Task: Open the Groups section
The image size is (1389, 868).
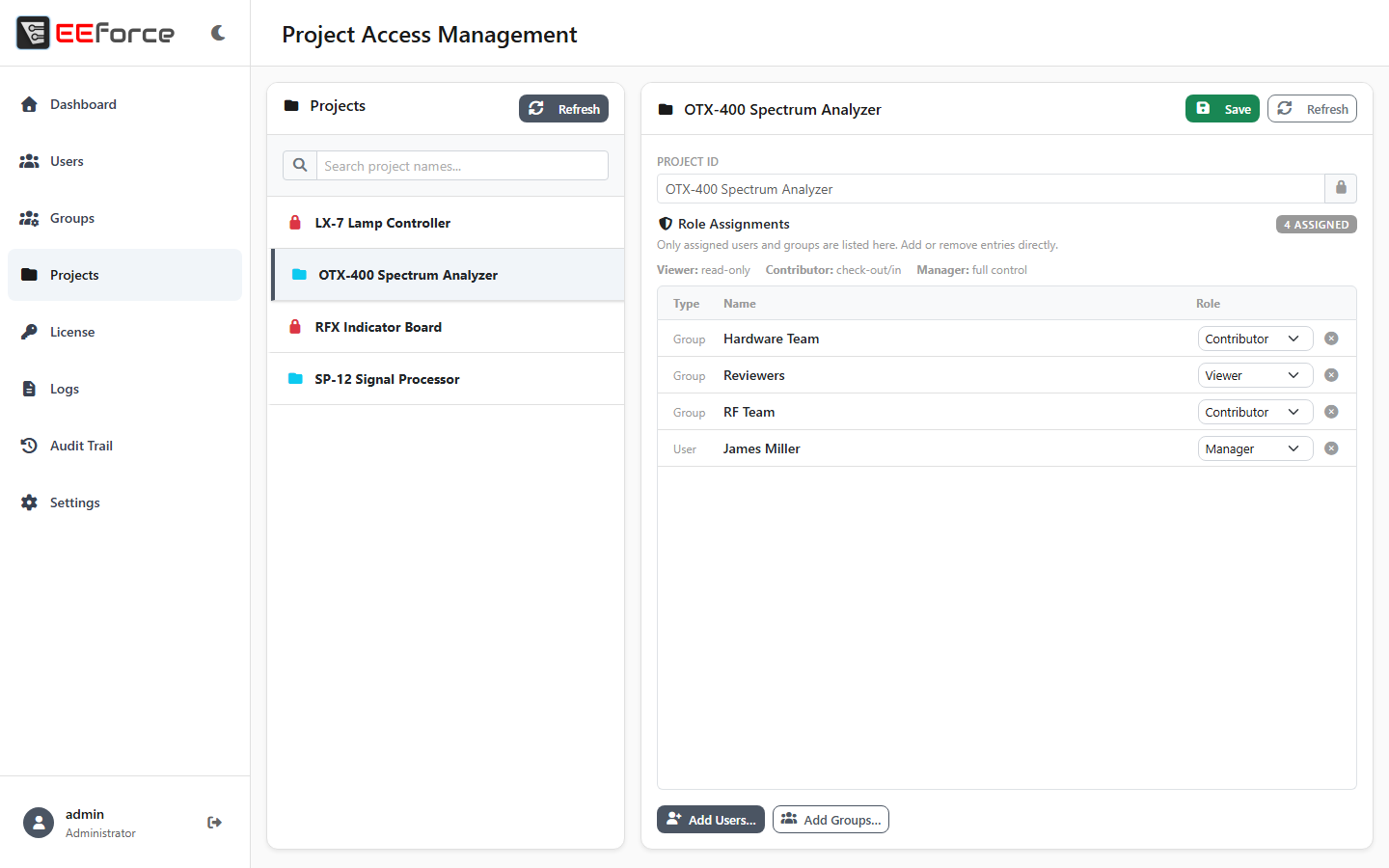Action: 124,218
